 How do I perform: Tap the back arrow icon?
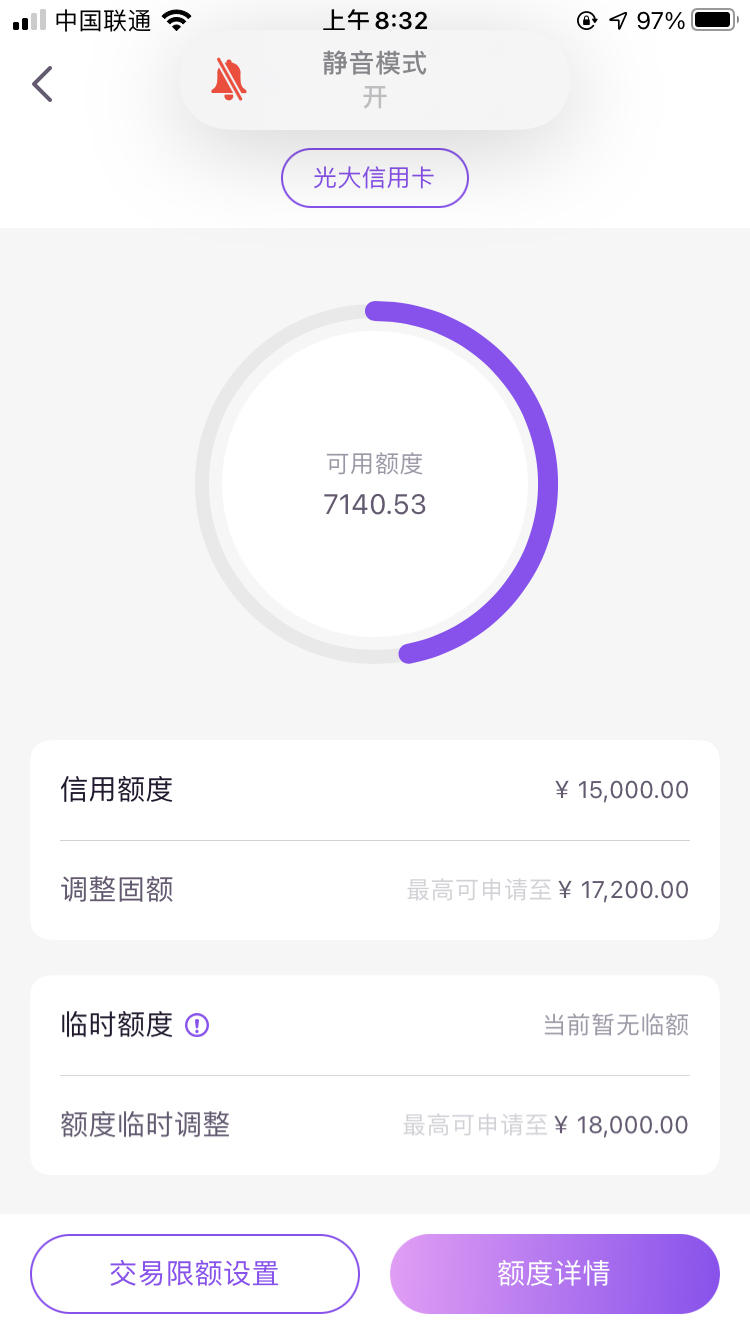point(42,84)
